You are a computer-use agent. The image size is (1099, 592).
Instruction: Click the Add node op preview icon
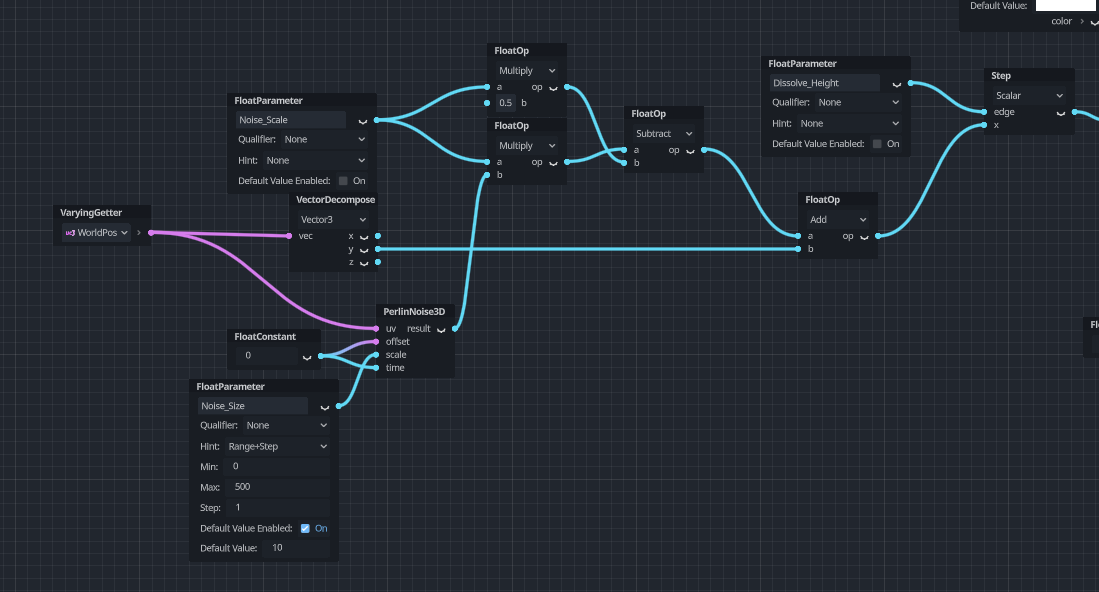[x=862, y=237]
